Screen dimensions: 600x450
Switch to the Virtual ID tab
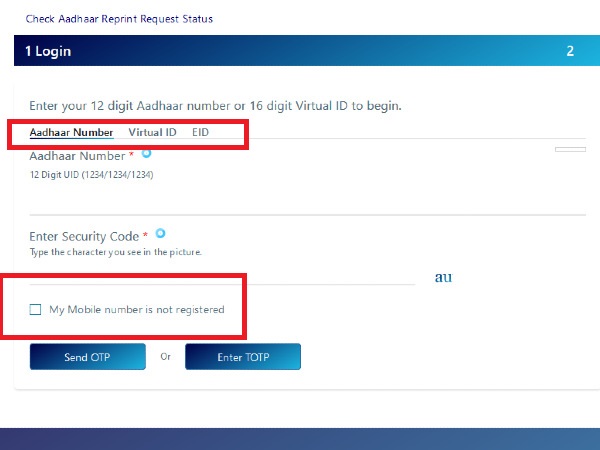[152, 132]
